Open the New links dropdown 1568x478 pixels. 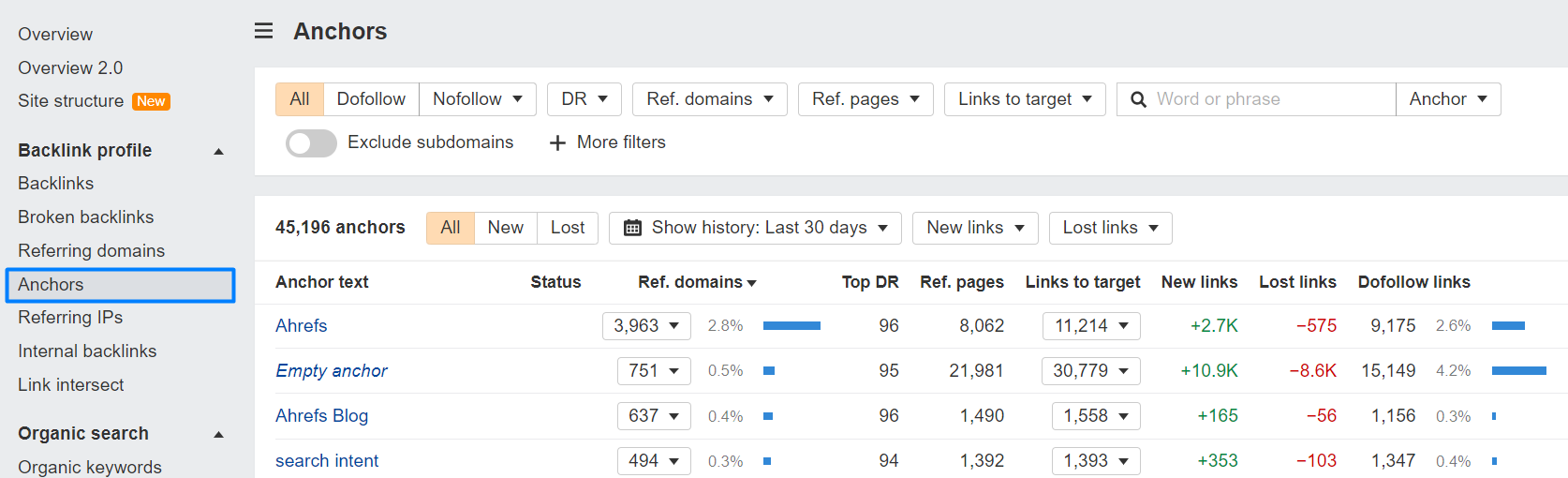pyautogui.click(x=975, y=228)
